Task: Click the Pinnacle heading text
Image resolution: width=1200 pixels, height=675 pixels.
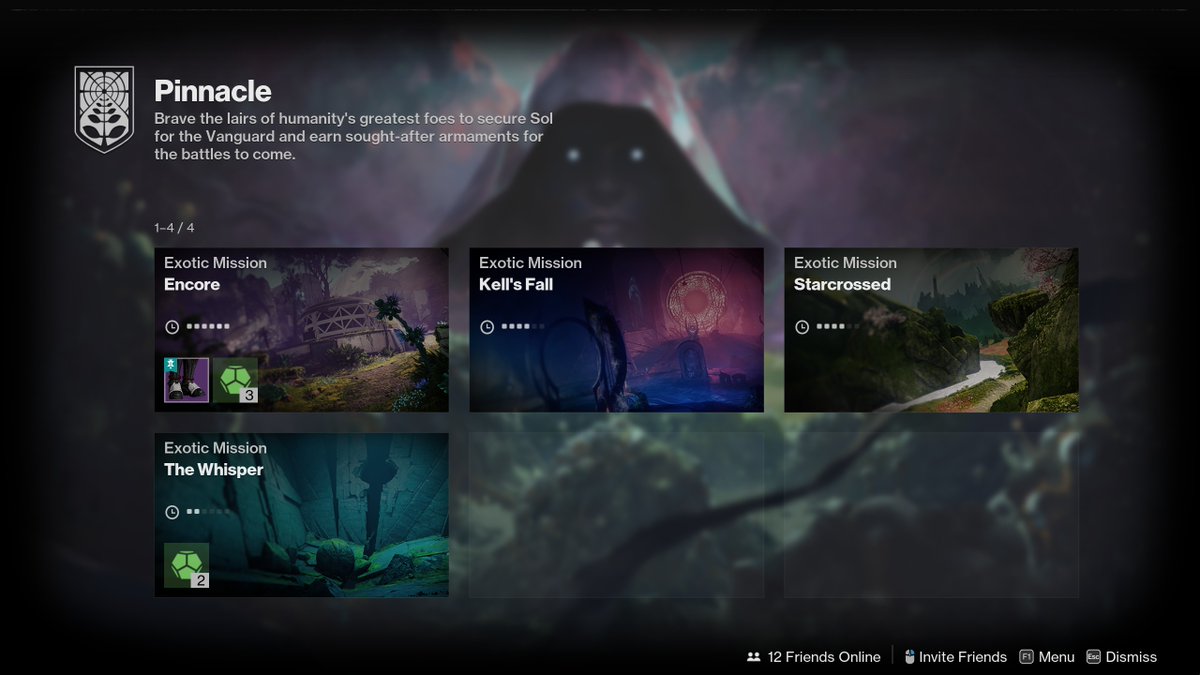Action: pos(213,91)
